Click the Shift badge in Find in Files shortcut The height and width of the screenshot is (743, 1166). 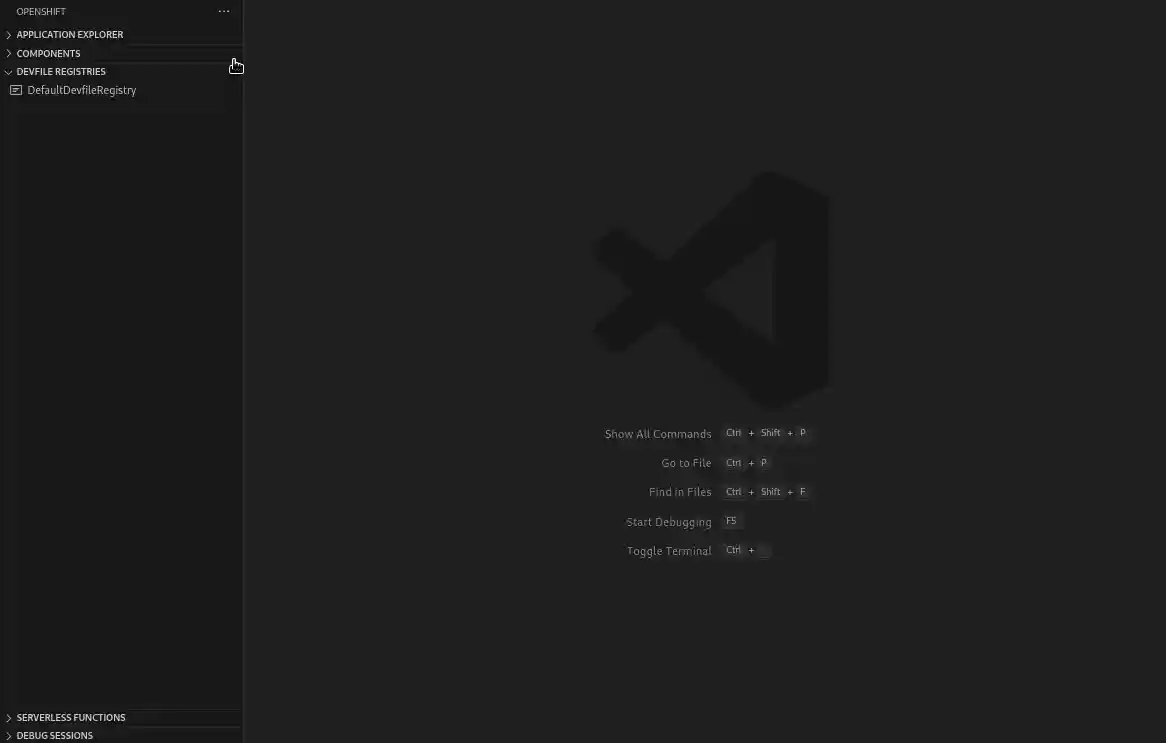[770, 491]
